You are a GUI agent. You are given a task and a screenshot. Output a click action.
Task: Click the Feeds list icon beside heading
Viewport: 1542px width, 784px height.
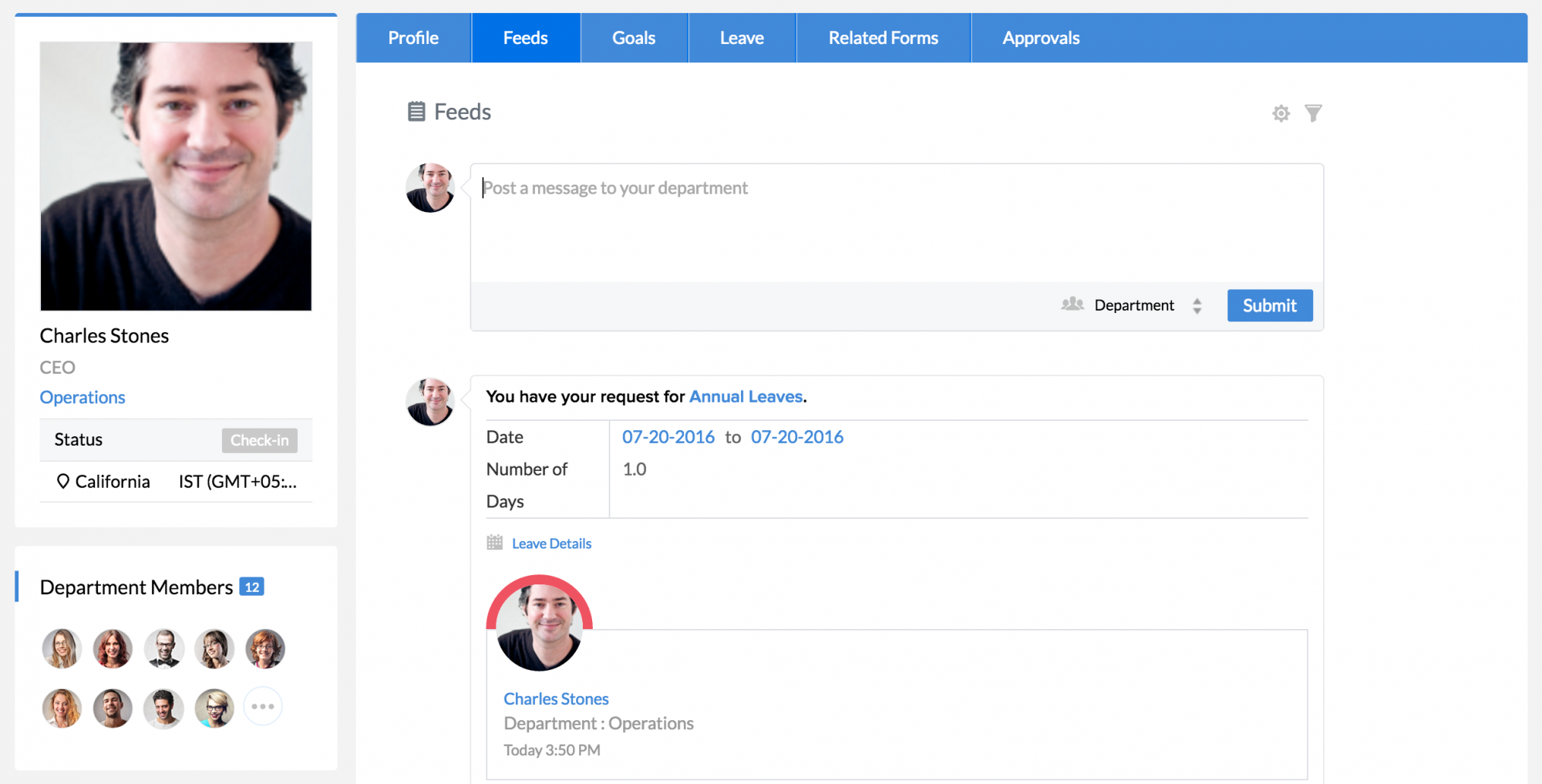pos(416,112)
